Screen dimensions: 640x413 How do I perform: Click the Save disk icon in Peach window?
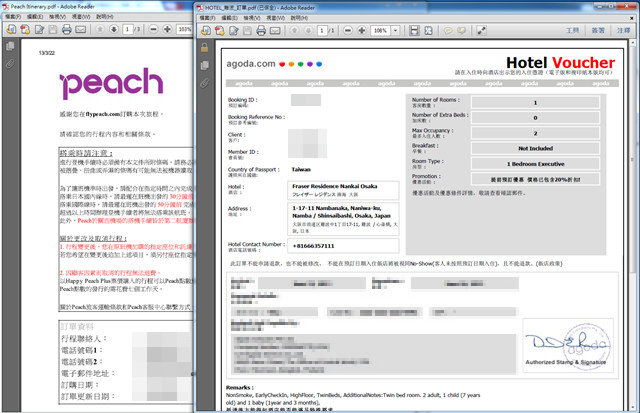pyautogui.click(x=53, y=29)
